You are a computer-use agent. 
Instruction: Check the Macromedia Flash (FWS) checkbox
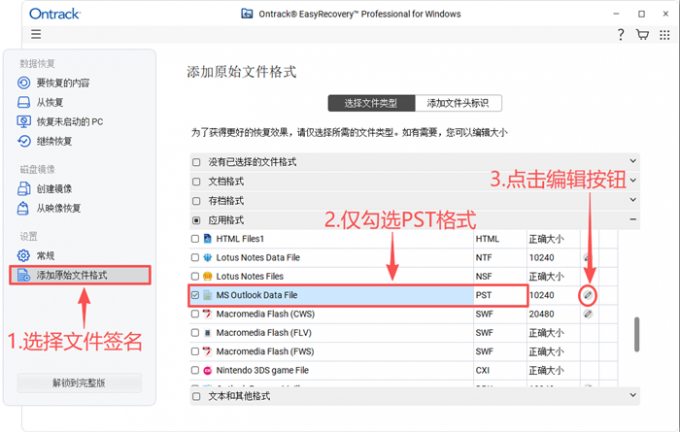(x=195, y=351)
